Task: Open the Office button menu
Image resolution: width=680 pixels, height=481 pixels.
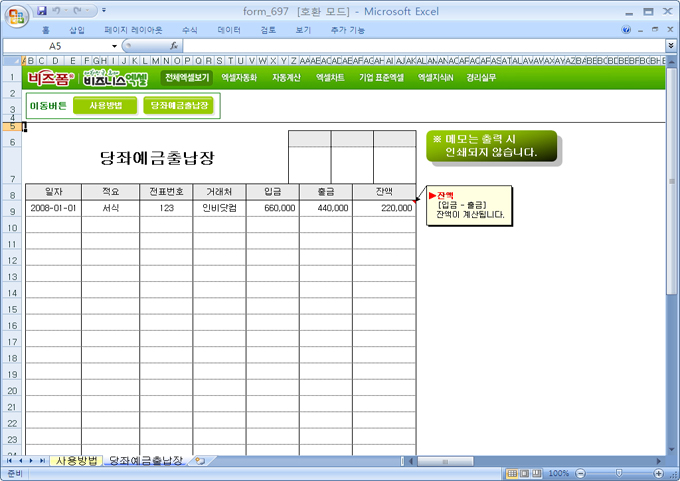Action: 16,16
